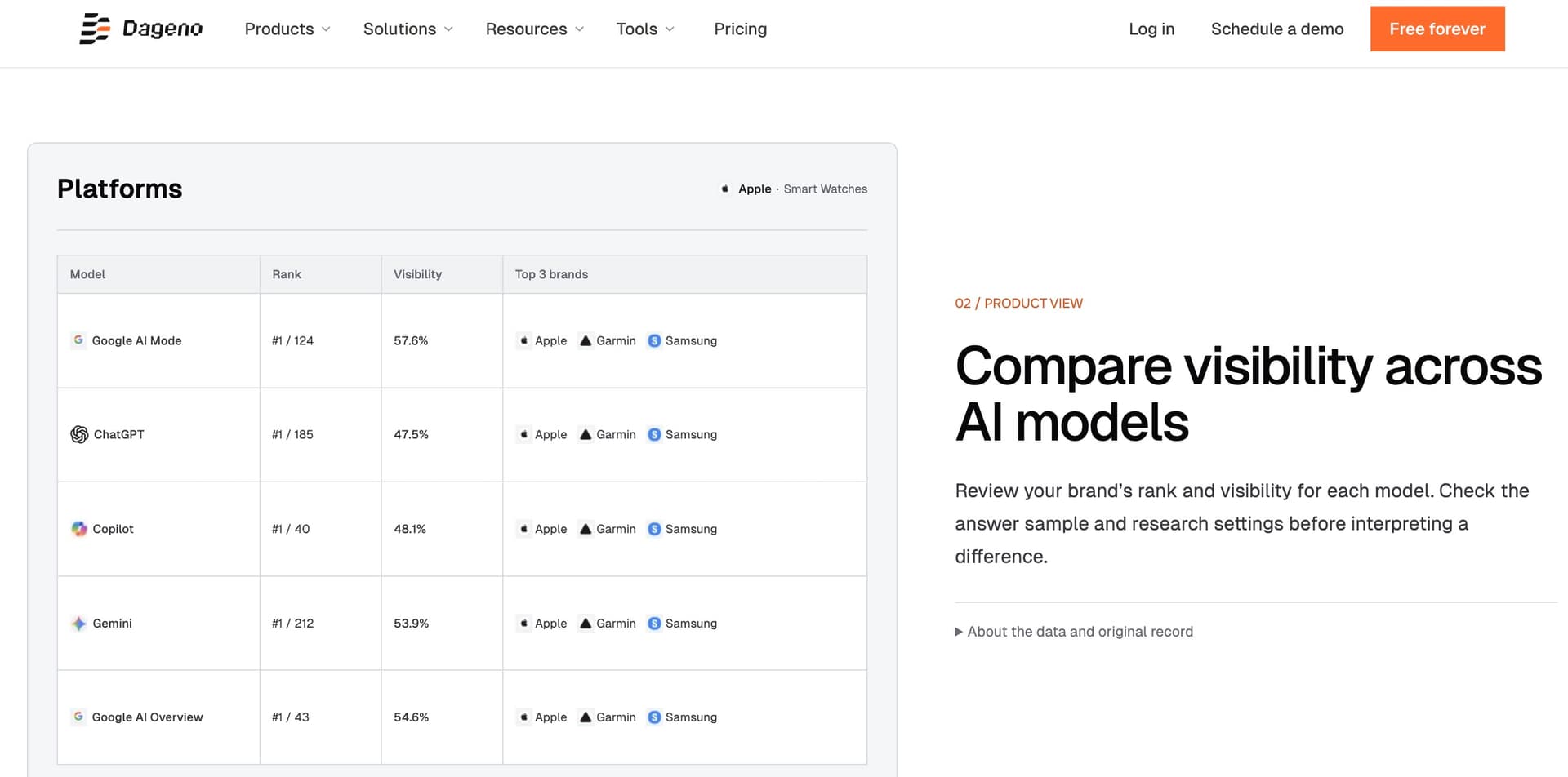Screen dimensions: 1568x777
Task: Click the Garmin icon in the Gemini row
Action: 586,624
